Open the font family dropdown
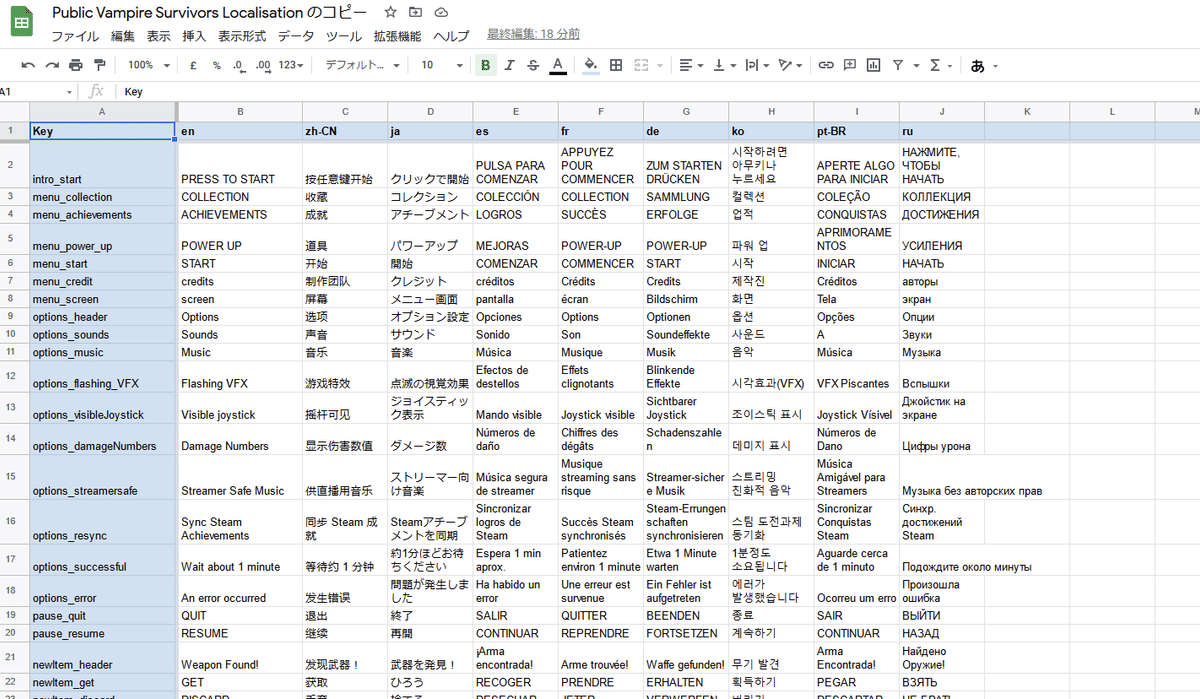1200x699 pixels. coord(362,65)
